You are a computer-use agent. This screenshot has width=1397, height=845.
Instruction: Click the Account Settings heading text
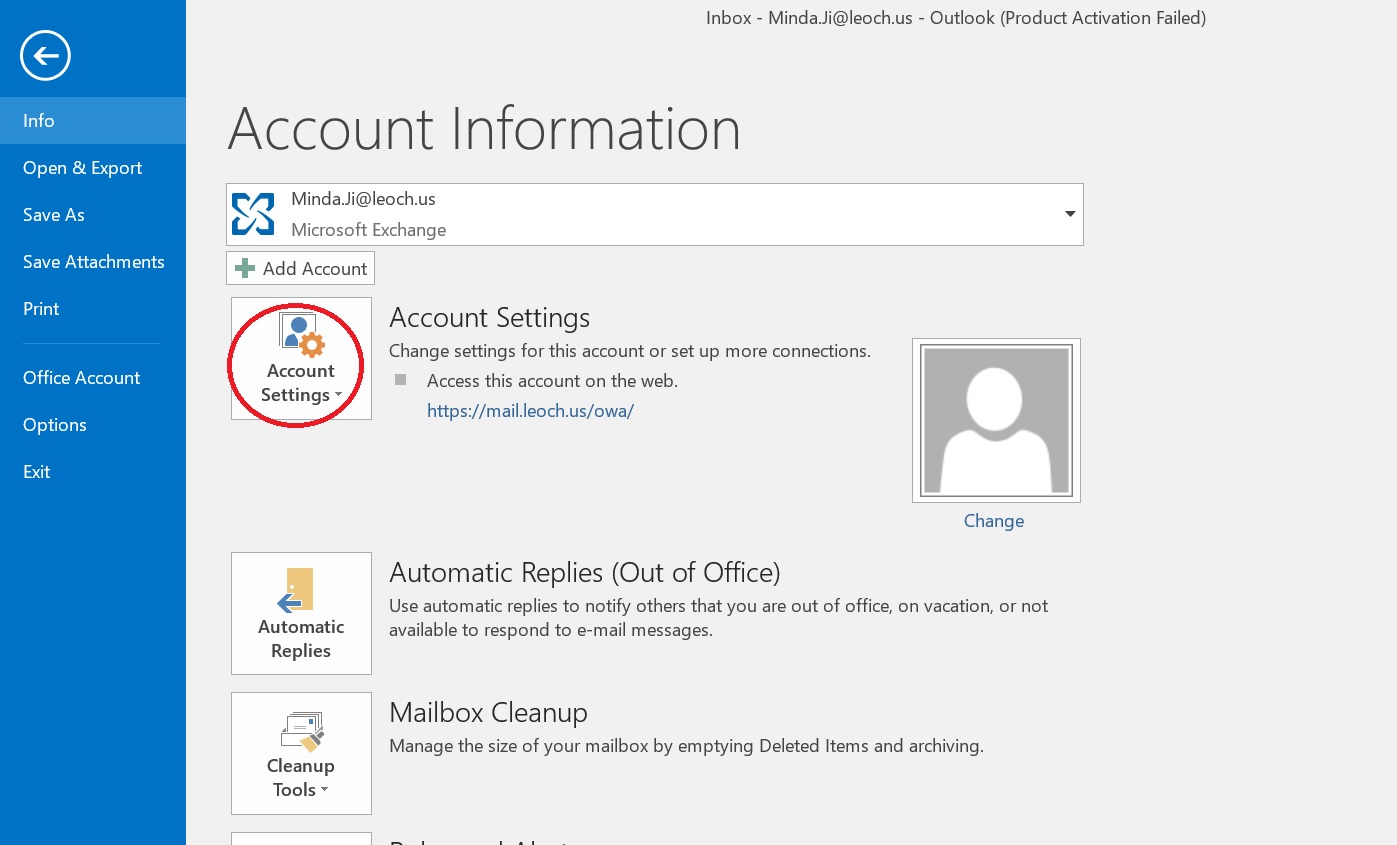point(489,318)
